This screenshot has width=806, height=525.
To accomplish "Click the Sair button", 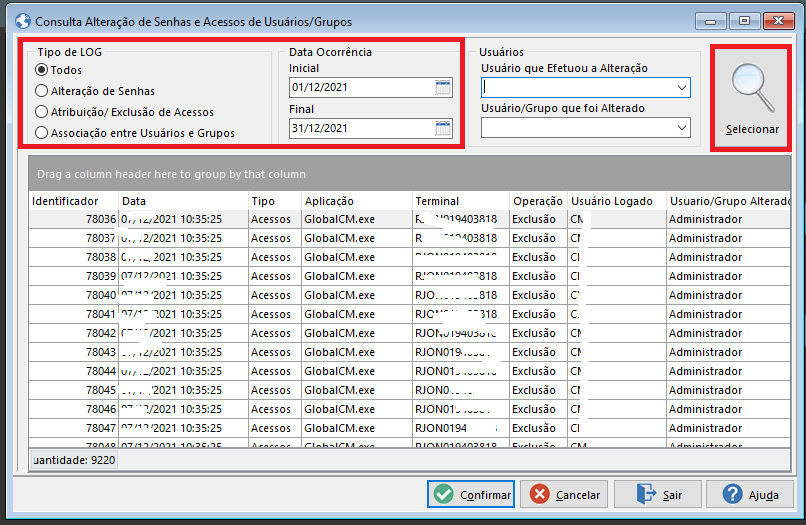I will 658,495.
